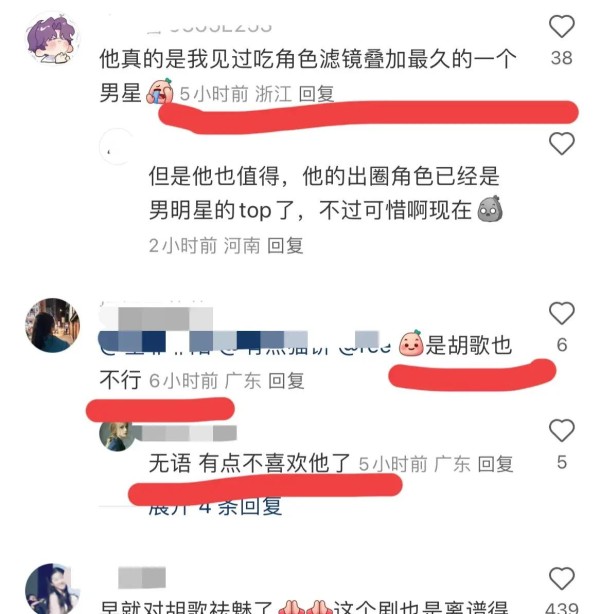Screen dimensions: 600x614
Task: Open the blonde woman avatar on reply
Action: point(117,435)
